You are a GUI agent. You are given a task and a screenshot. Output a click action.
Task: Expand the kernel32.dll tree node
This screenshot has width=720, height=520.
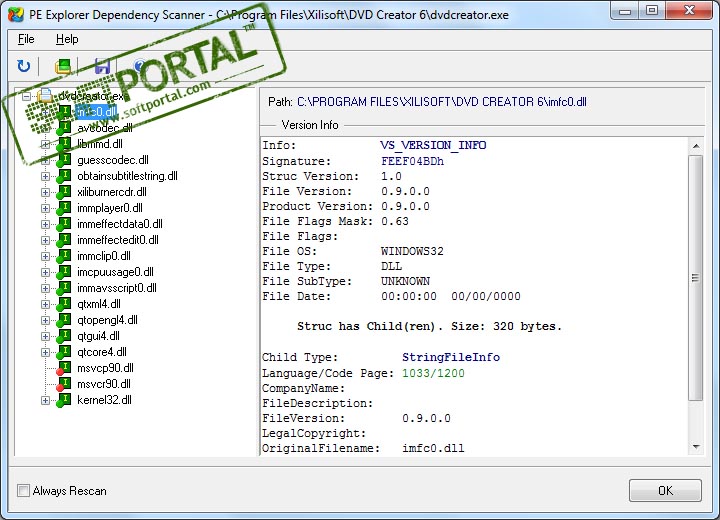tap(45, 401)
